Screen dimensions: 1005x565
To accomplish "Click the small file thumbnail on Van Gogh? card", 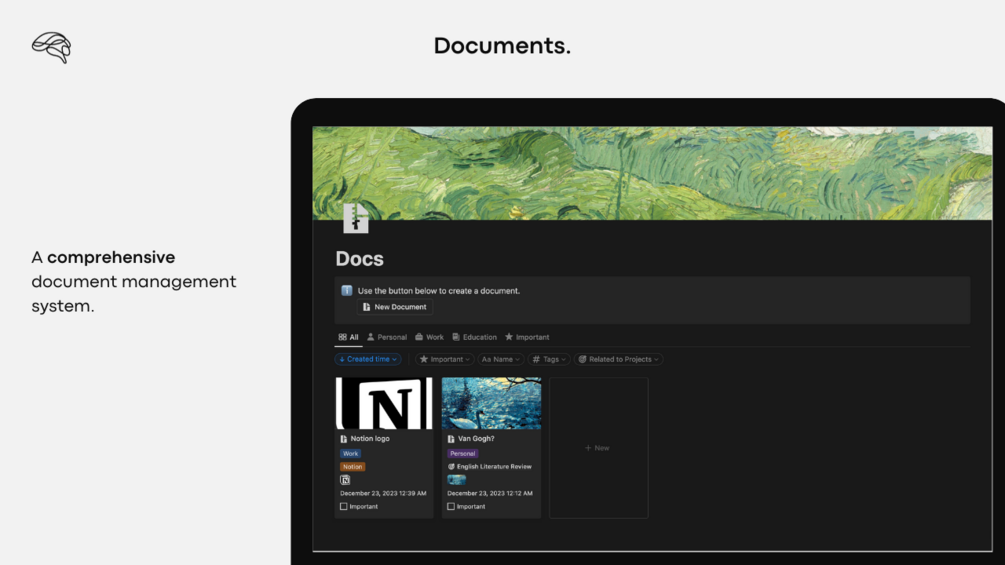I will tap(456, 480).
